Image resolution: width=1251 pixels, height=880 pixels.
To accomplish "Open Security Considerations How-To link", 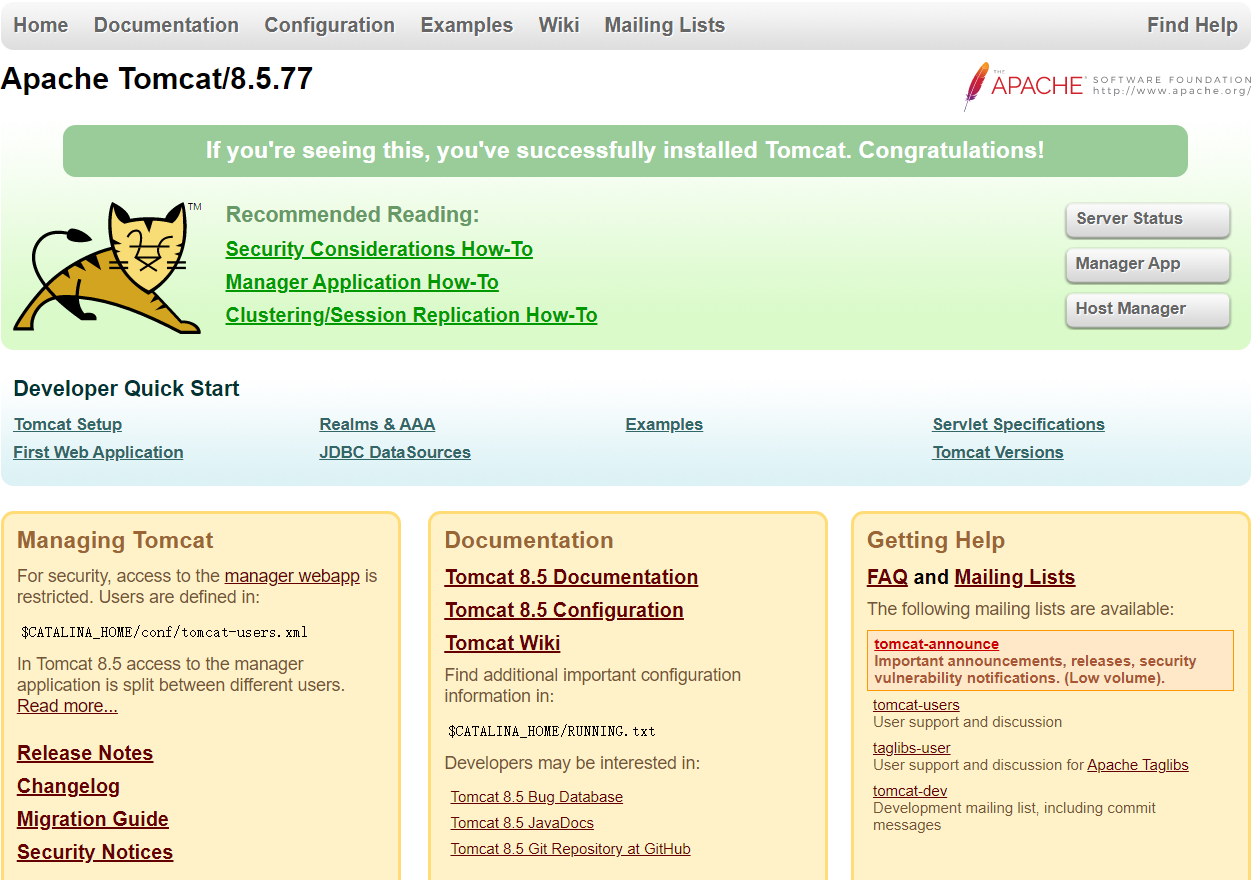I will 379,249.
